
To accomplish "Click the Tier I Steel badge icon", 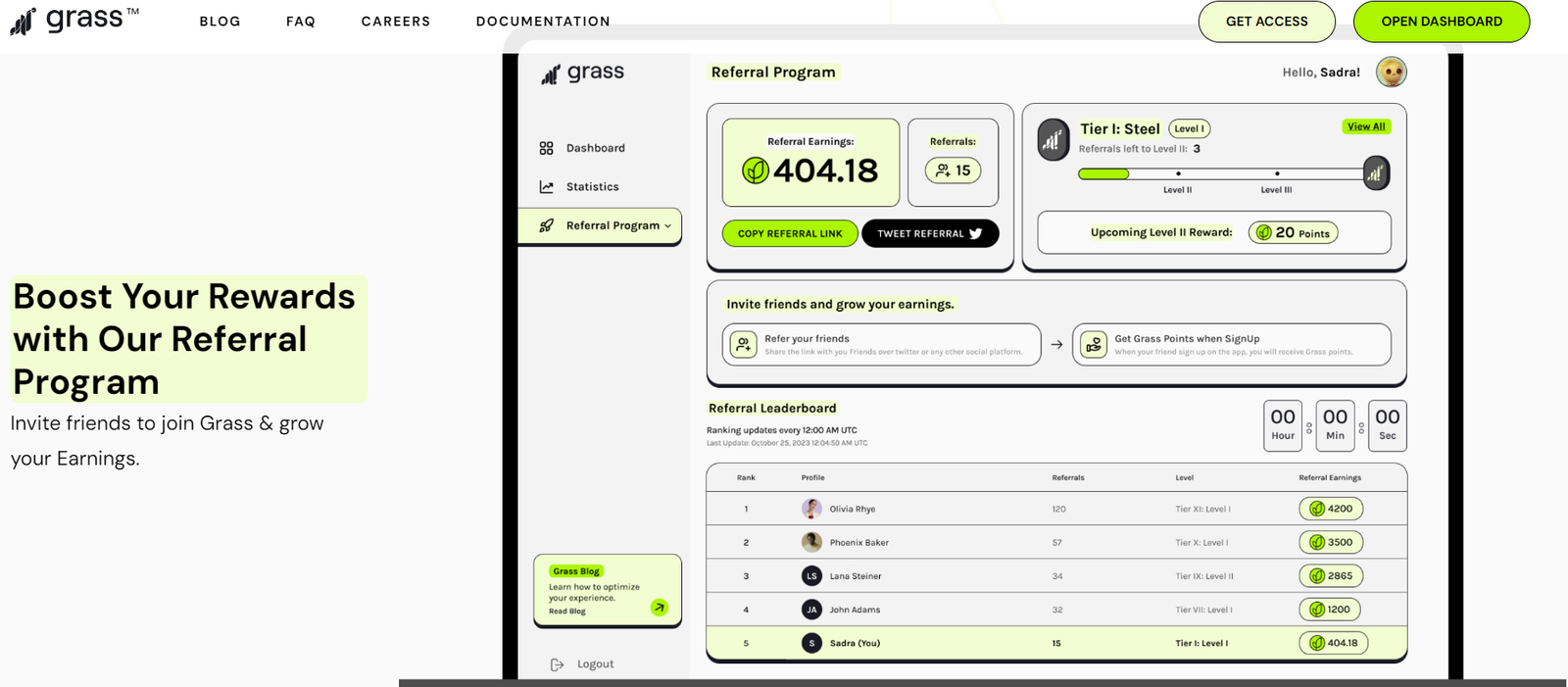I will tap(1053, 140).
